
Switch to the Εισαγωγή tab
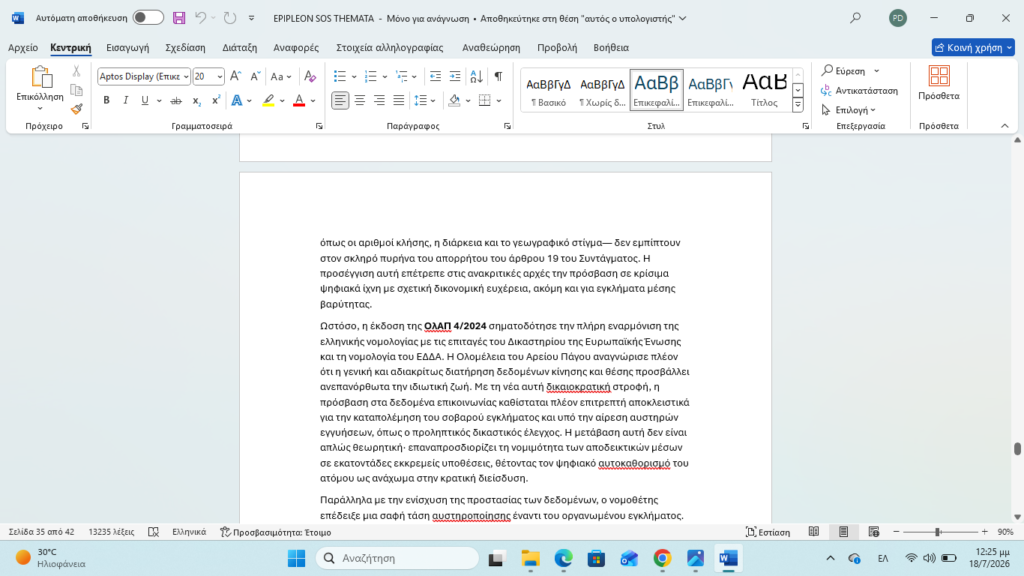[x=127, y=48]
